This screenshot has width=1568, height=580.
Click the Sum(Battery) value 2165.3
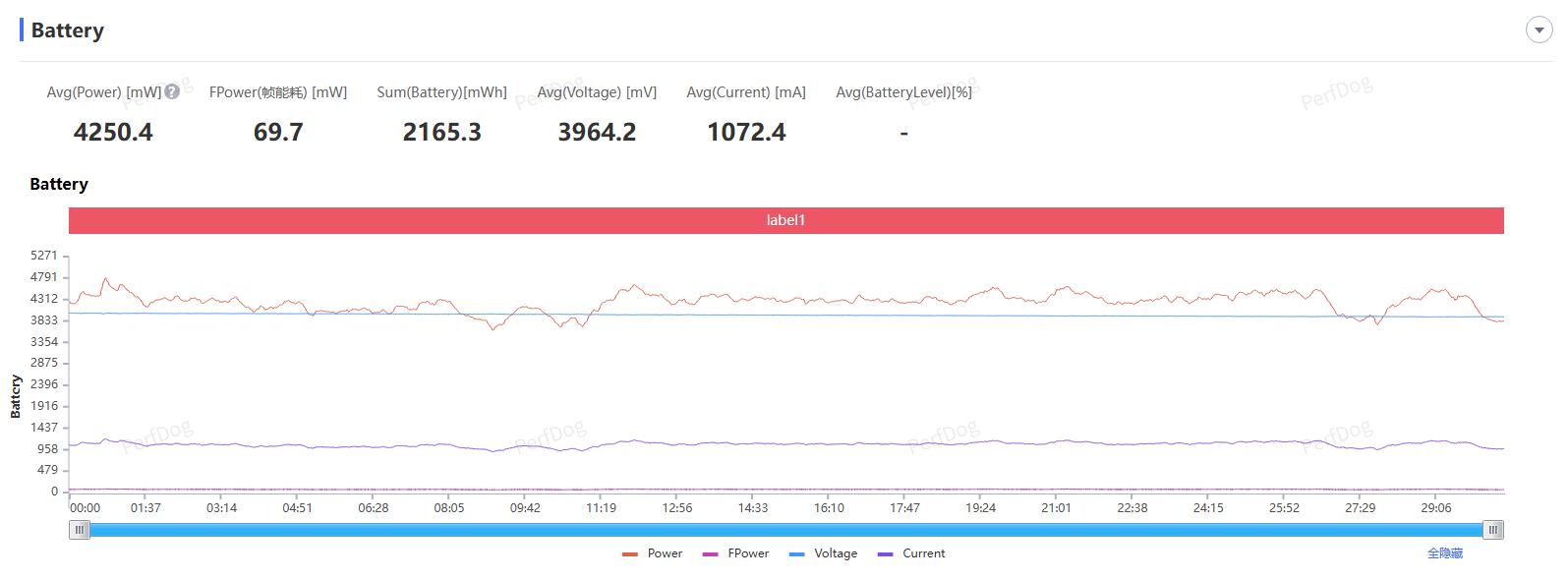tap(441, 132)
